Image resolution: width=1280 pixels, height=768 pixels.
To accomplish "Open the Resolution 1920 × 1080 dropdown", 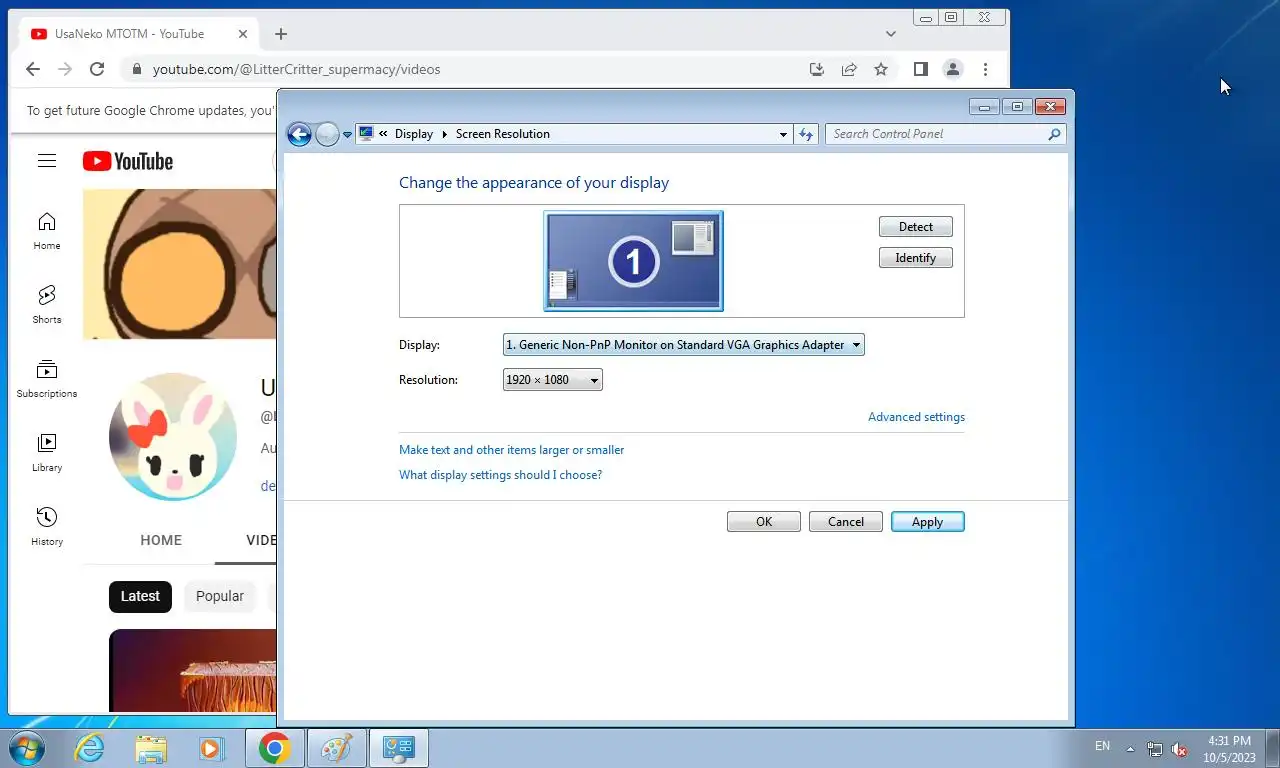I will [x=552, y=380].
